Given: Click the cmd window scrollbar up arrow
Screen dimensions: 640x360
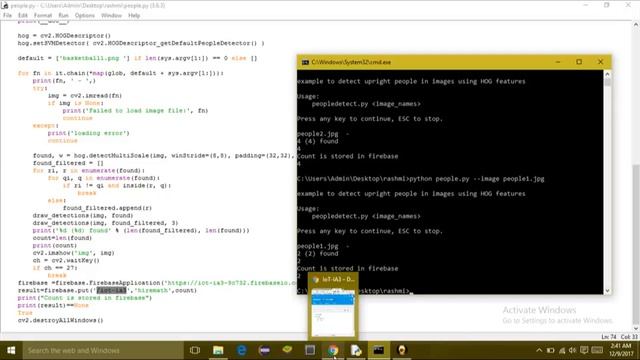Looking at the screenshot, I should 607,74.
